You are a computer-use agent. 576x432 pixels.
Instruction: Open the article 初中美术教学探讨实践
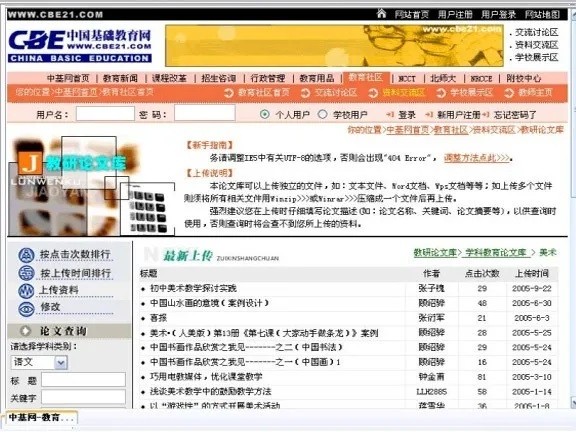coord(193,288)
